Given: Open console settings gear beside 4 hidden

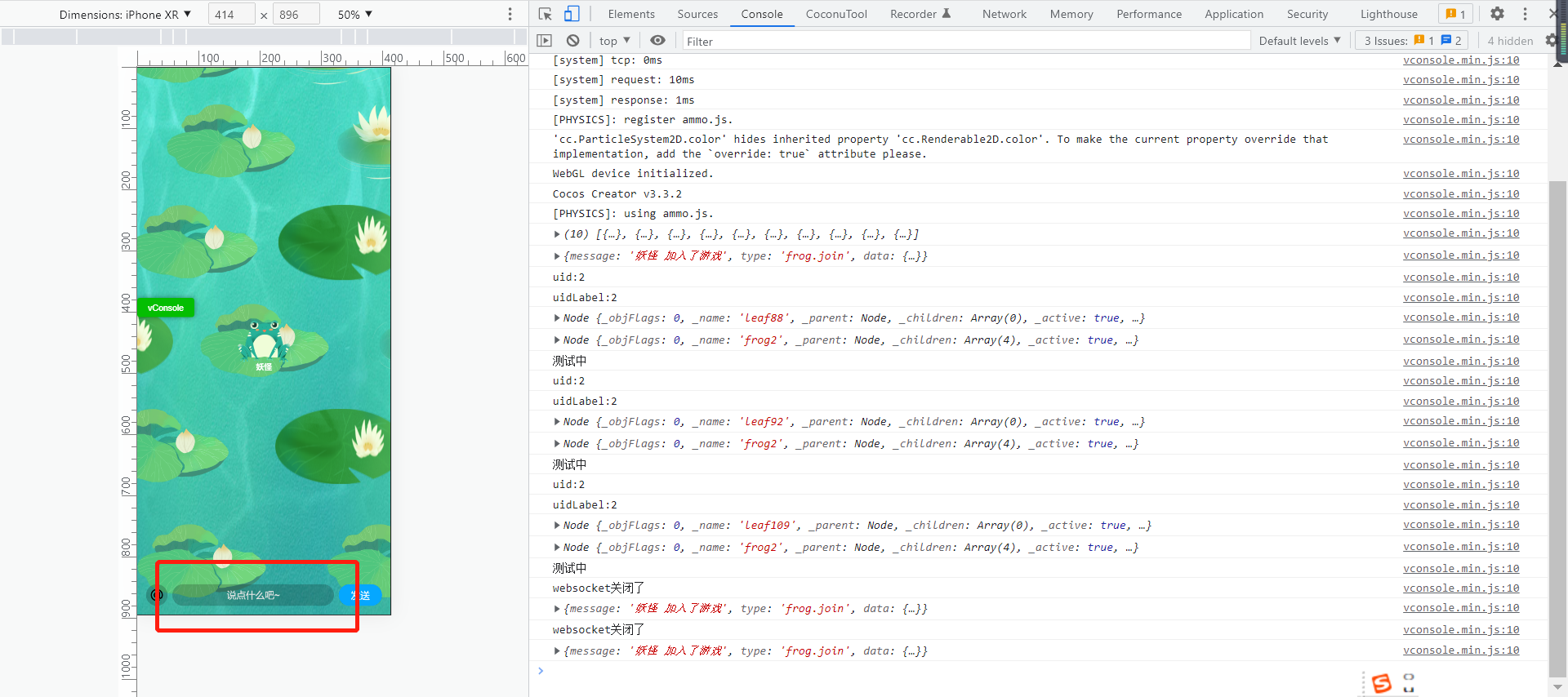Looking at the screenshot, I should 1551,41.
